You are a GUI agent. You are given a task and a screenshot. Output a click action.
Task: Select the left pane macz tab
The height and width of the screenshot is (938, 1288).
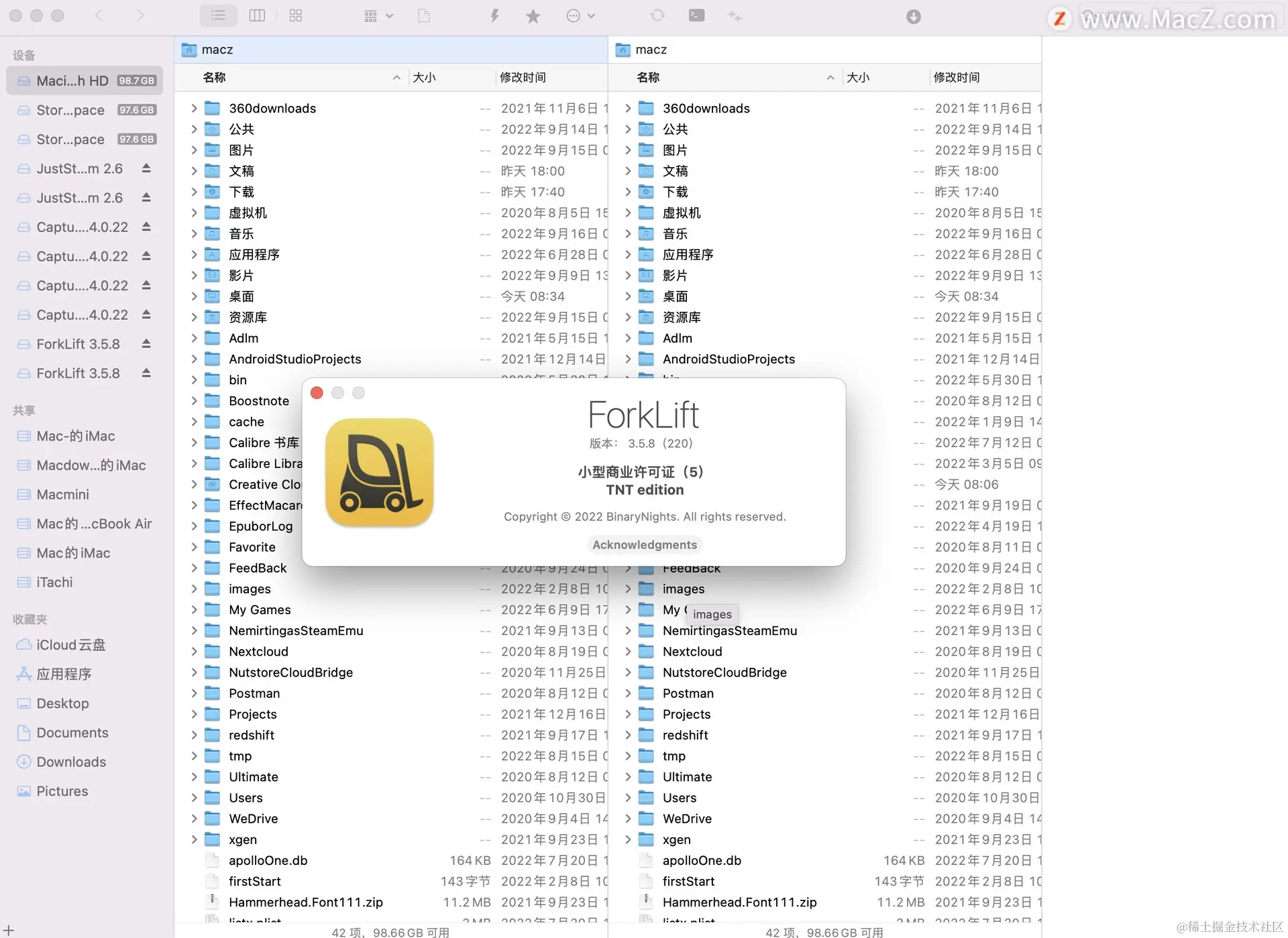coord(217,50)
